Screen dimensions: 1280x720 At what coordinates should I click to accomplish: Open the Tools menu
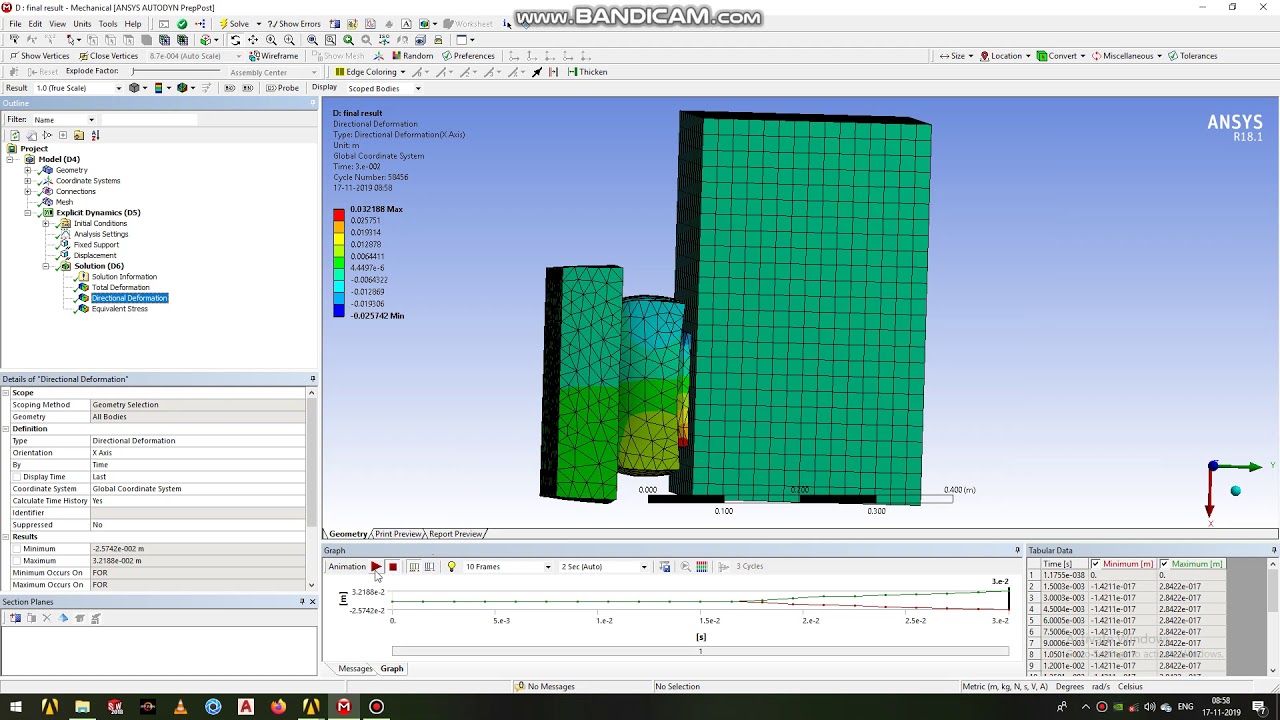[x=108, y=24]
